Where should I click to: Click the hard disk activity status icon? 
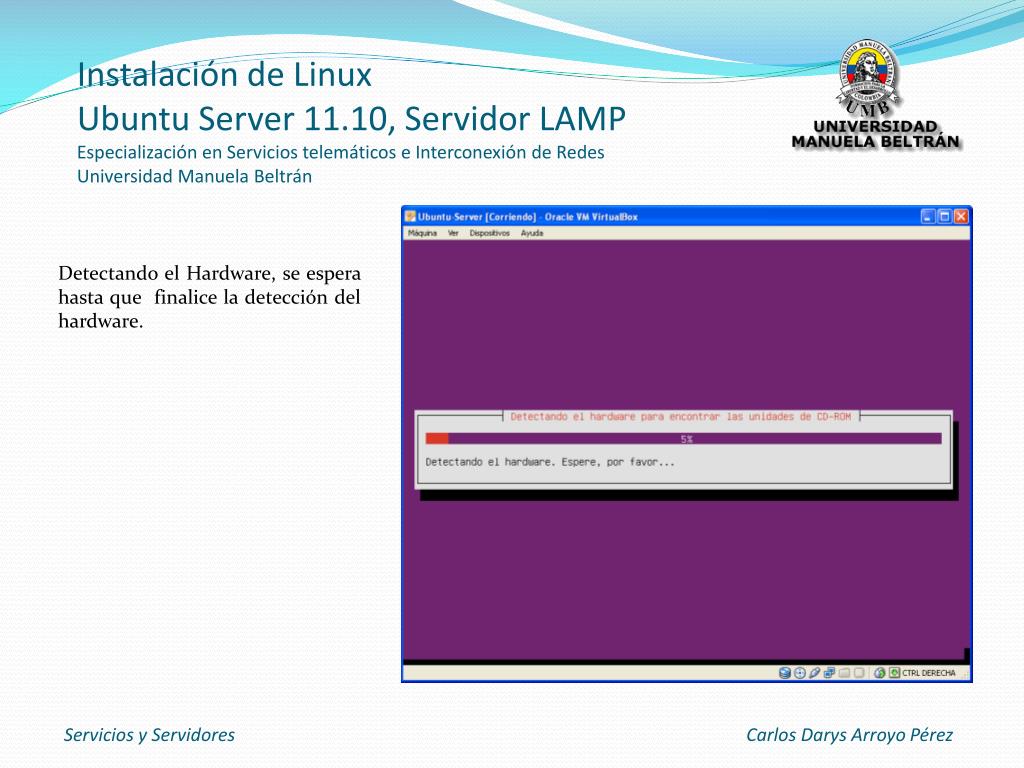tap(785, 673)
